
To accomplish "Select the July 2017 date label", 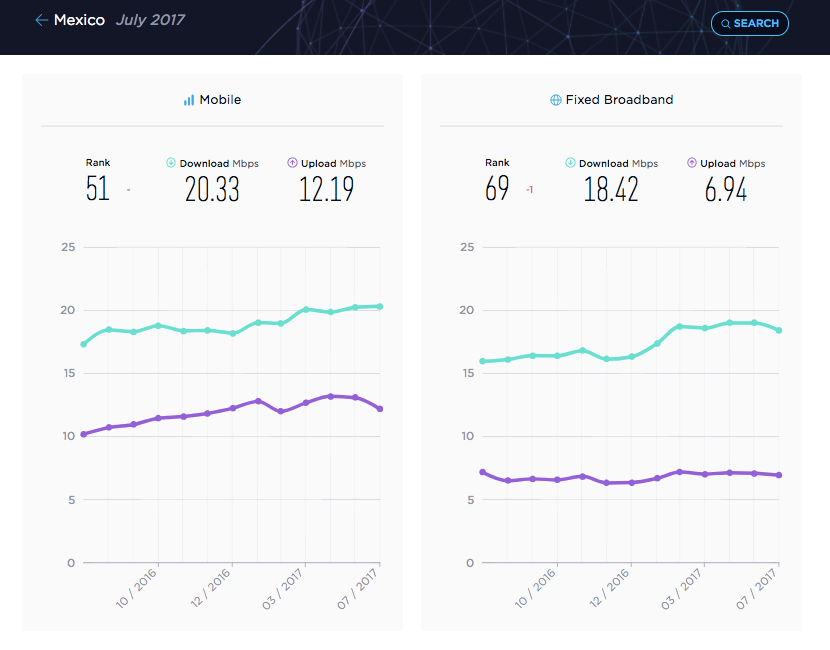I will 150,20.
